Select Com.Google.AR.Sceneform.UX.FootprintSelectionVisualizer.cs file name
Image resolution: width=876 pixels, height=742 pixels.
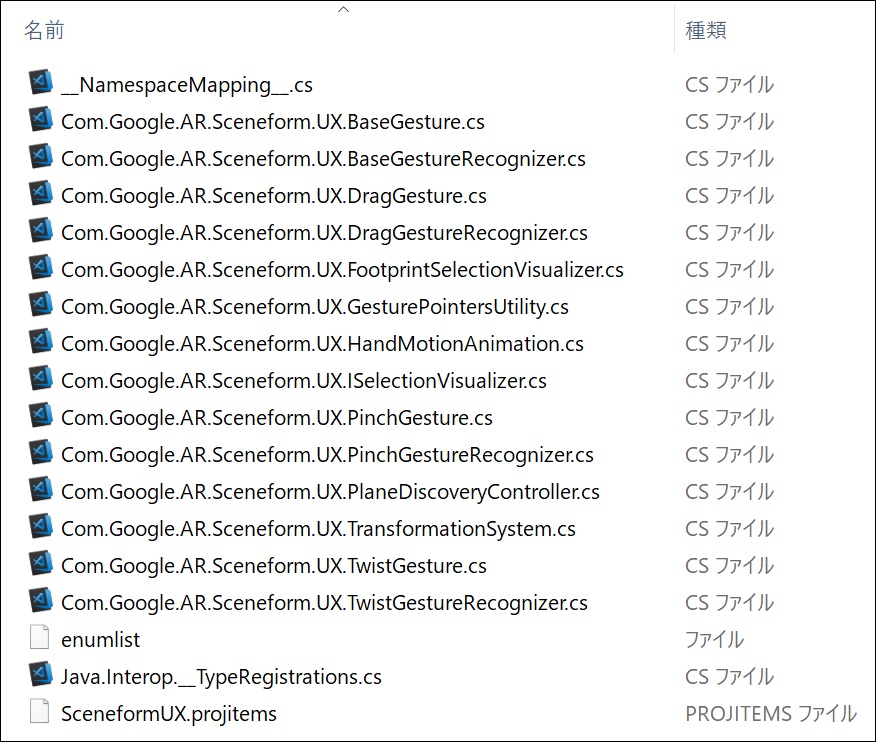pyautogui.click(x=342, y=270)
